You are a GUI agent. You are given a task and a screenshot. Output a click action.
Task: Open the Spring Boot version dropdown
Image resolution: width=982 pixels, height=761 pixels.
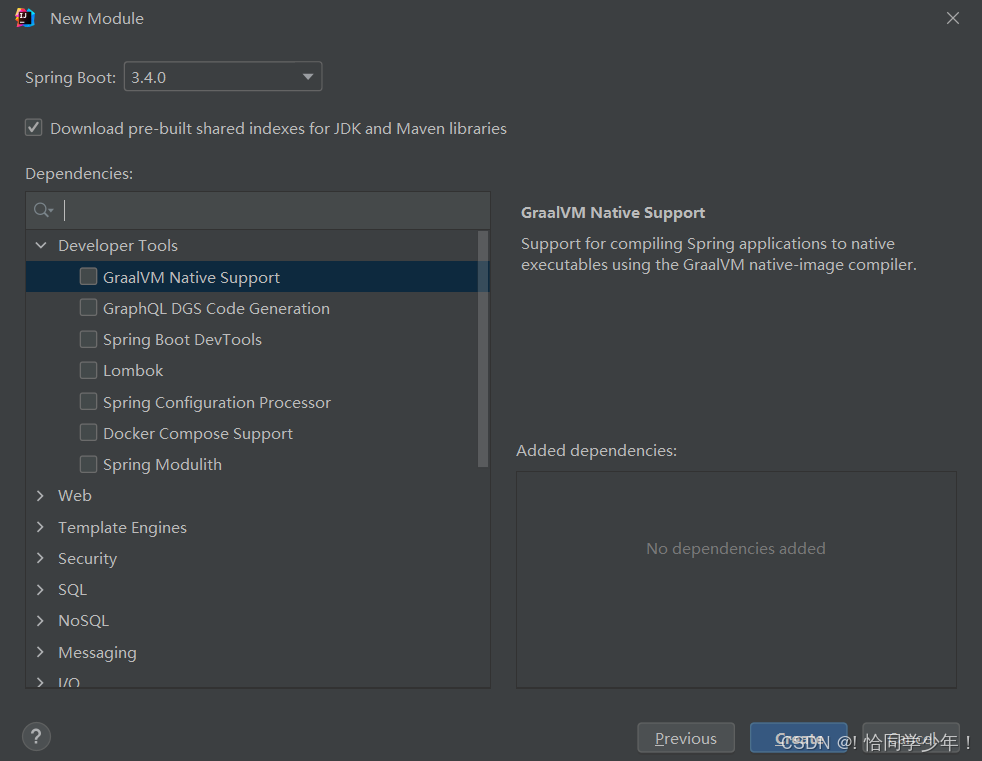[x=223, y=76]
